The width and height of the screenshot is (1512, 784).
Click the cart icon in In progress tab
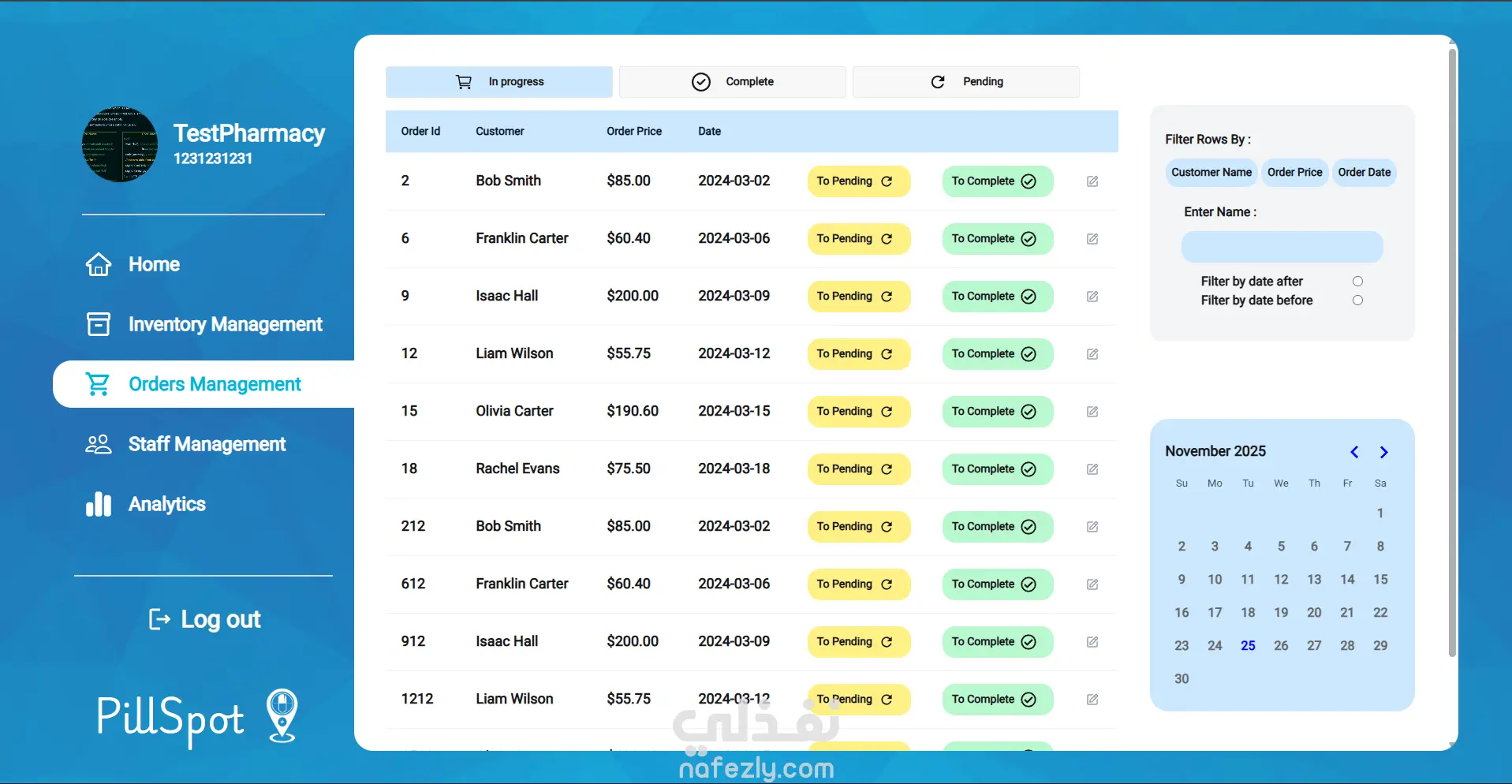464,82
